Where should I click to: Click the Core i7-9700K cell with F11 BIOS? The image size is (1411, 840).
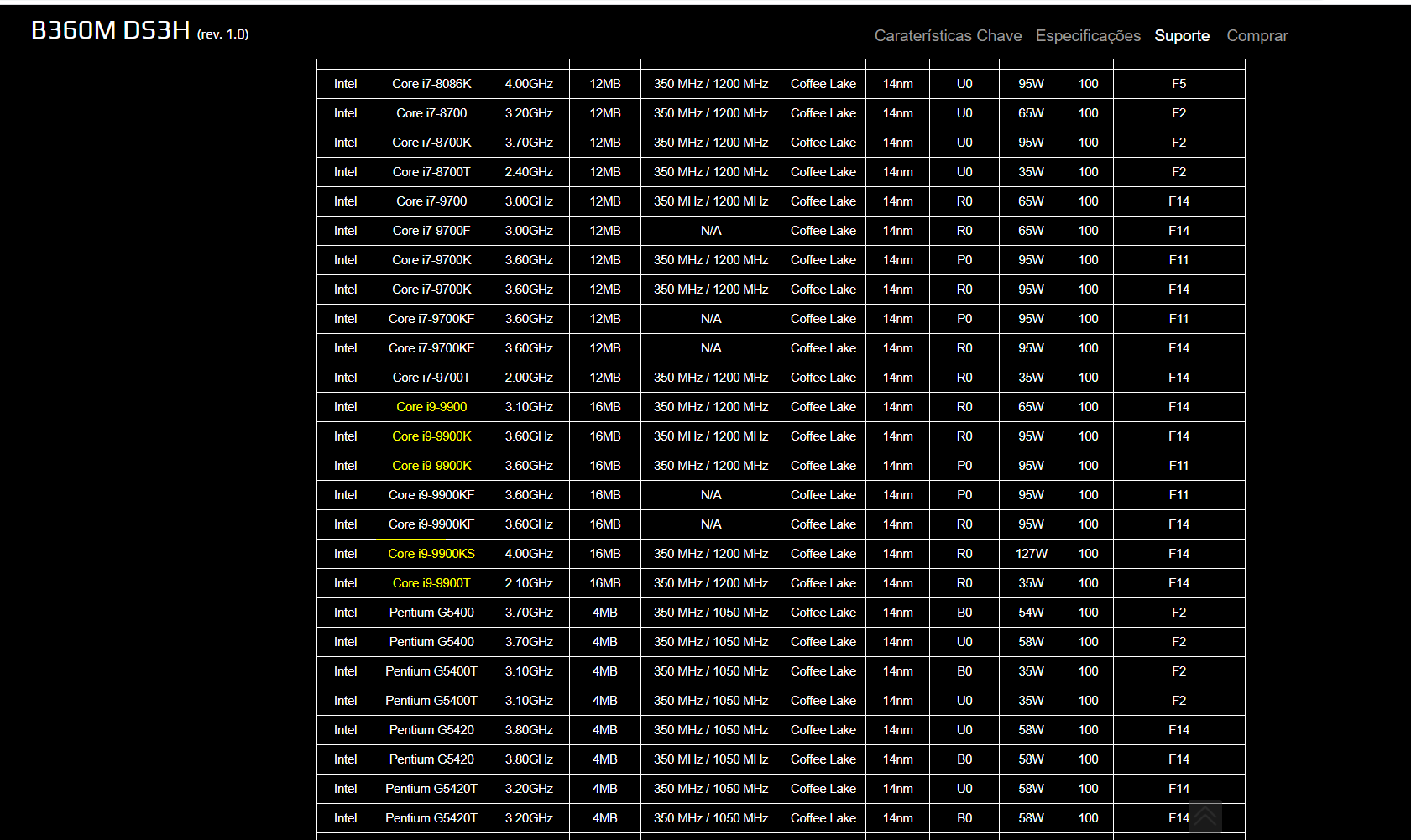tap(431, 260)
